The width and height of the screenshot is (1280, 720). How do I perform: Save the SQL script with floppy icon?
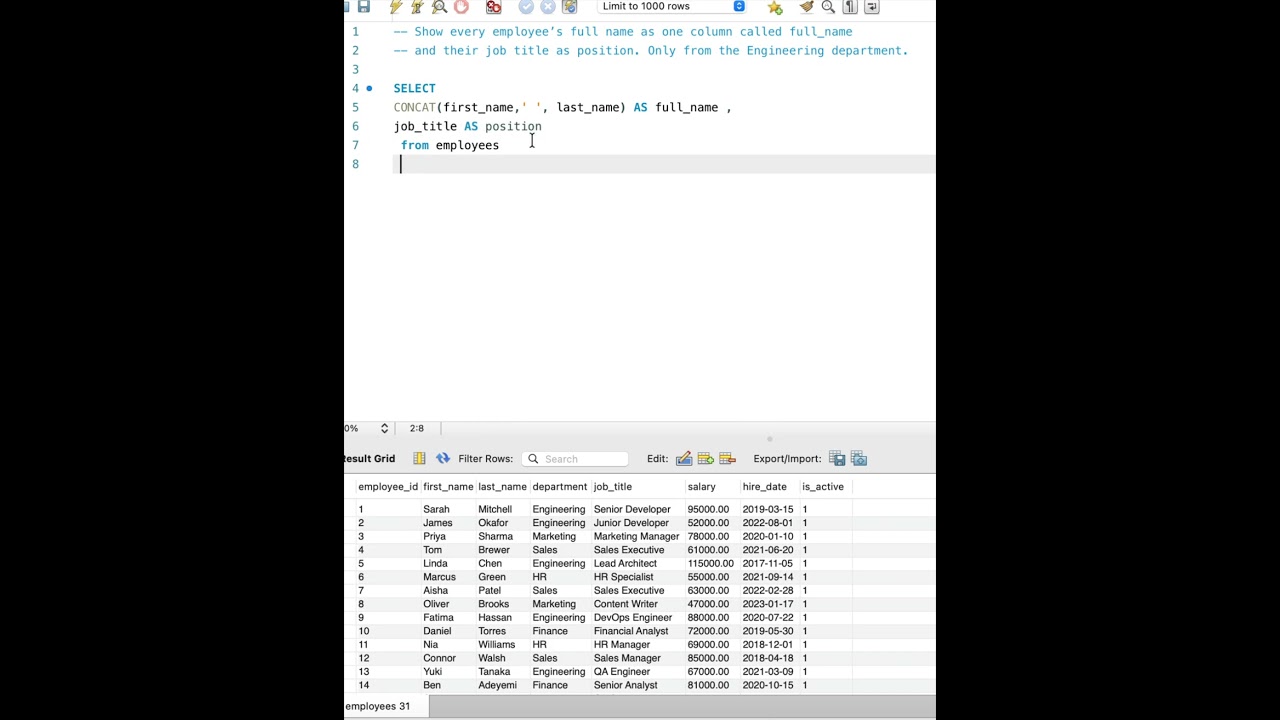point(364,6)
